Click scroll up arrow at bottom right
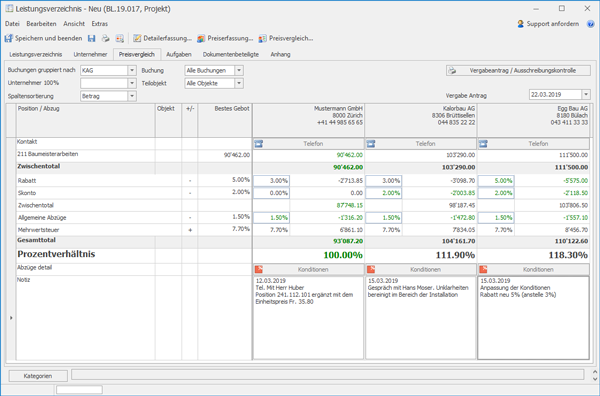Image resolution: width=600 pixels, height=396 pixels. tap(595, 372)
